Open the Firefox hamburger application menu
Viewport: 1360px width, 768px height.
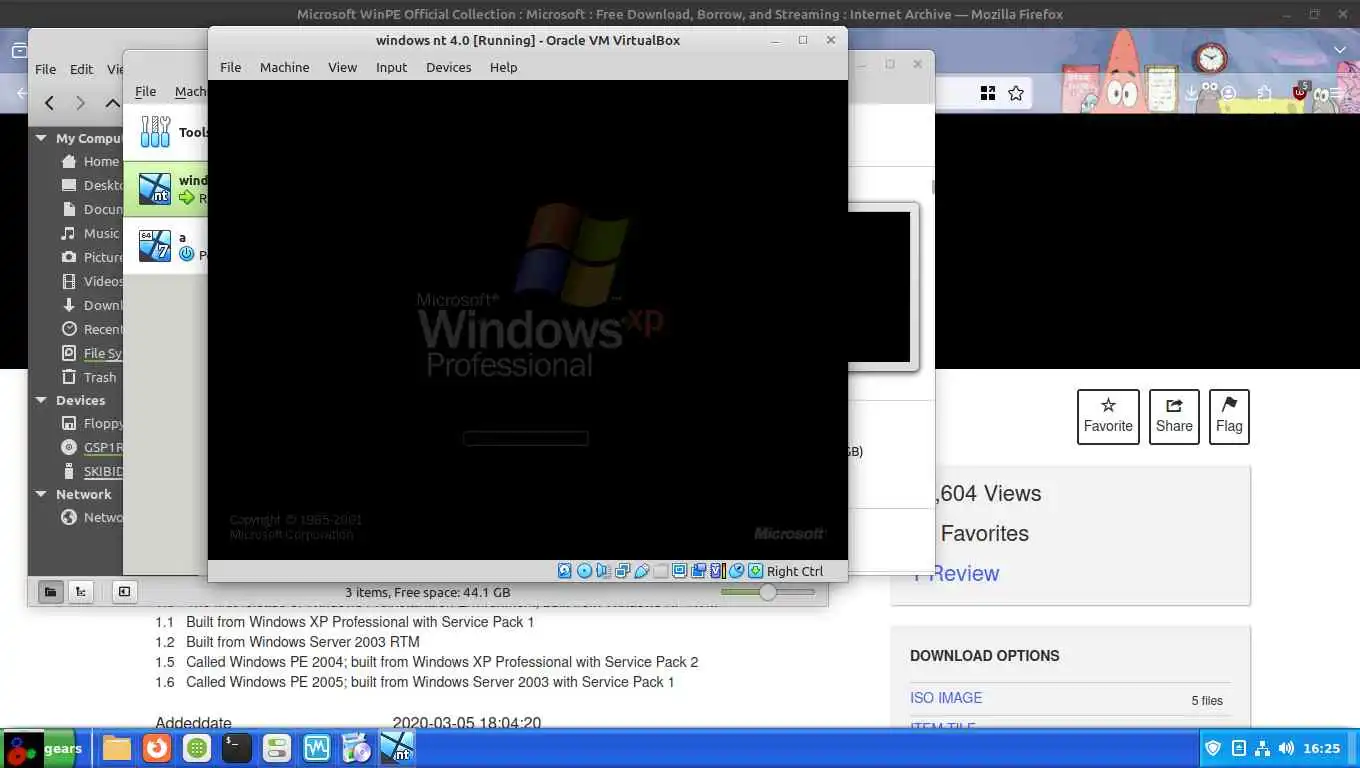point(1336,93)
